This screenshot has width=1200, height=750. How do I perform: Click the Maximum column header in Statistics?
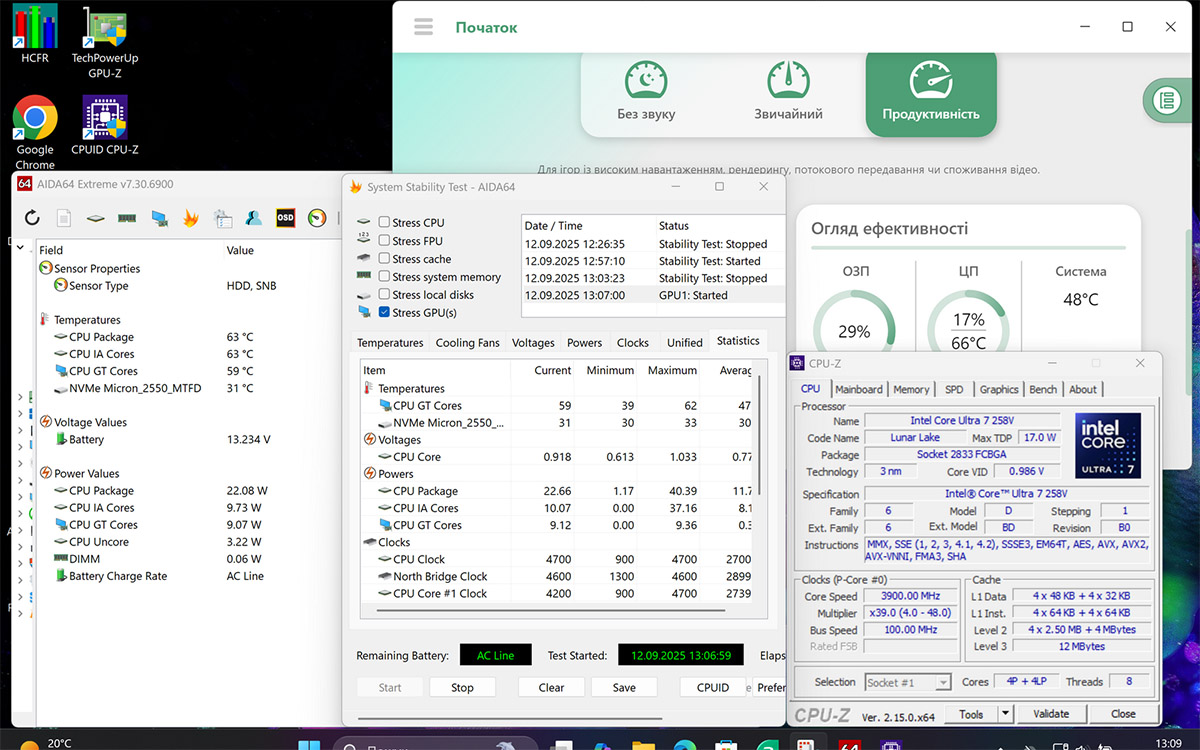click(x=672, y=370)
